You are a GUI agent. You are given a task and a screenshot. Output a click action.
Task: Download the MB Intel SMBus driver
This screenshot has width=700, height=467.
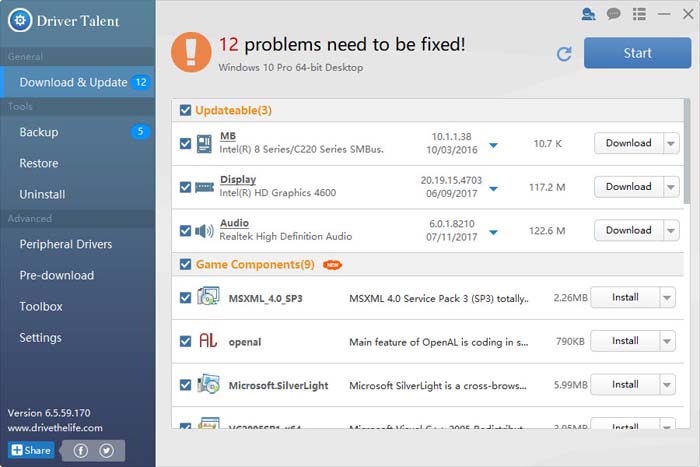[629, 143]
